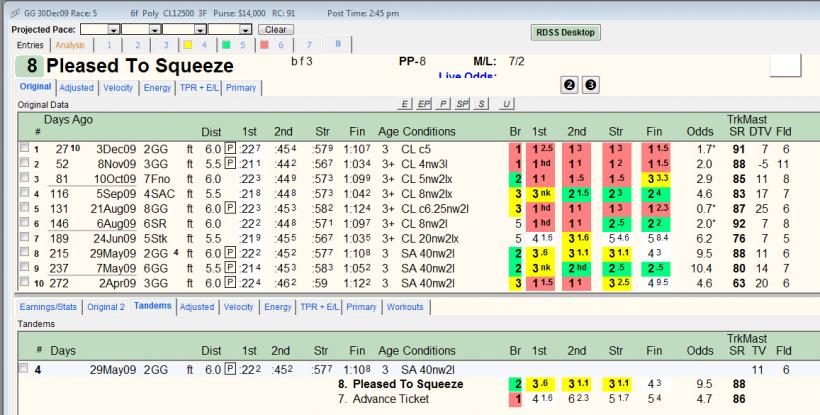The image size is (820, 415).
Task: Open the Workouts tab
Action: pyautogui.click(x=405, y=307)
